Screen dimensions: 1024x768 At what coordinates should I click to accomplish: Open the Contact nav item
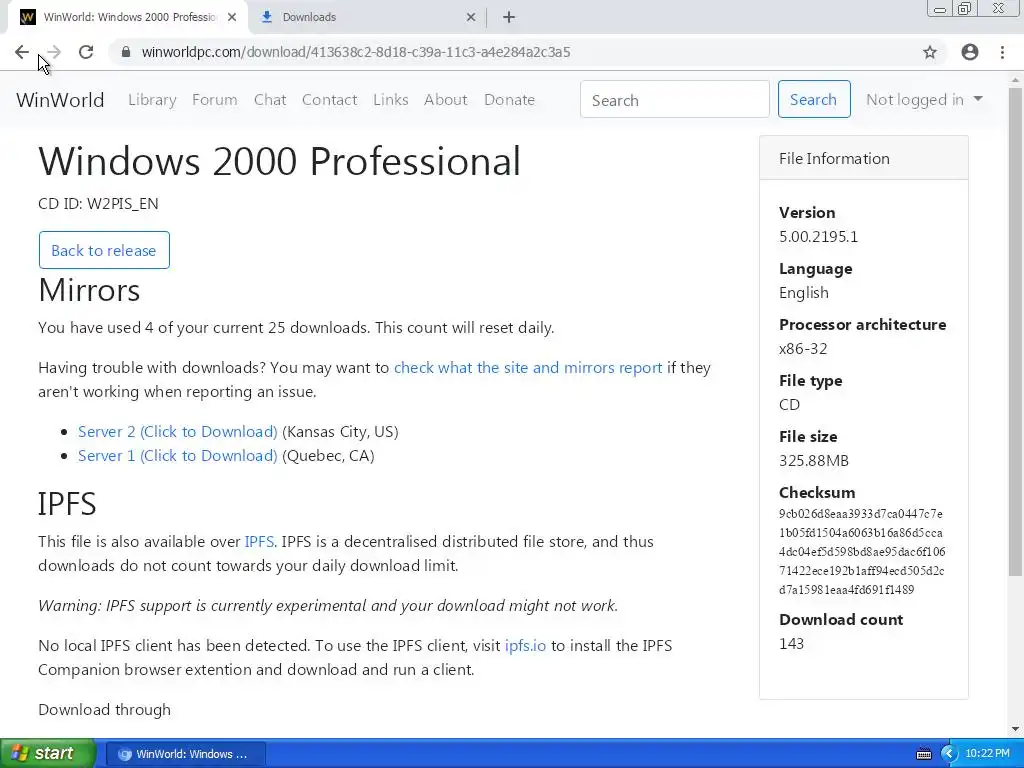(329, 100)
